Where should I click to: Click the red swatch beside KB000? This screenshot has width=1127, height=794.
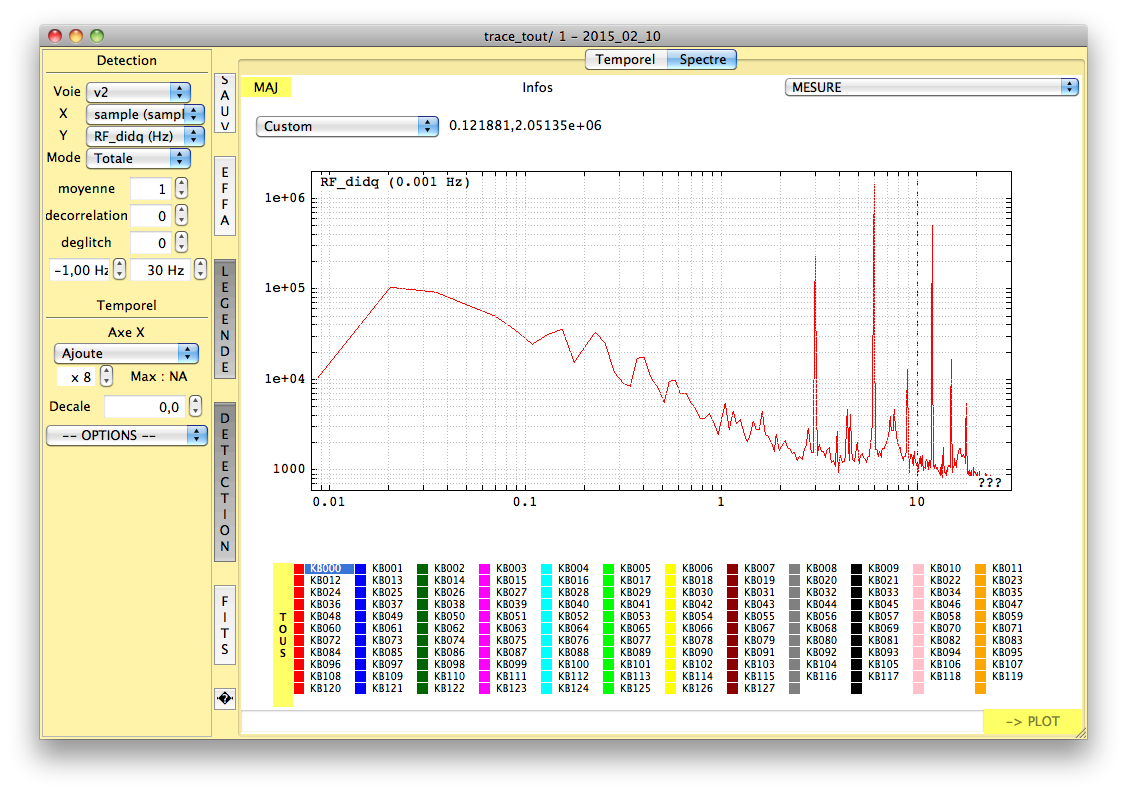click(x=299, y=568)
